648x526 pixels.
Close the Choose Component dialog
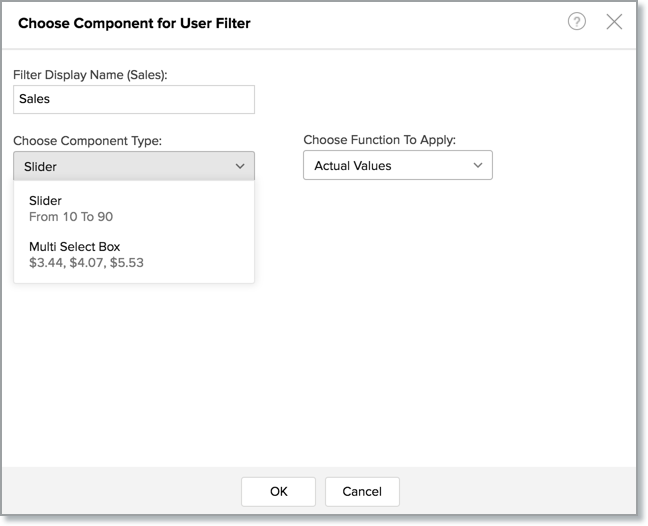pyautogui.click(x=614, y=22)
